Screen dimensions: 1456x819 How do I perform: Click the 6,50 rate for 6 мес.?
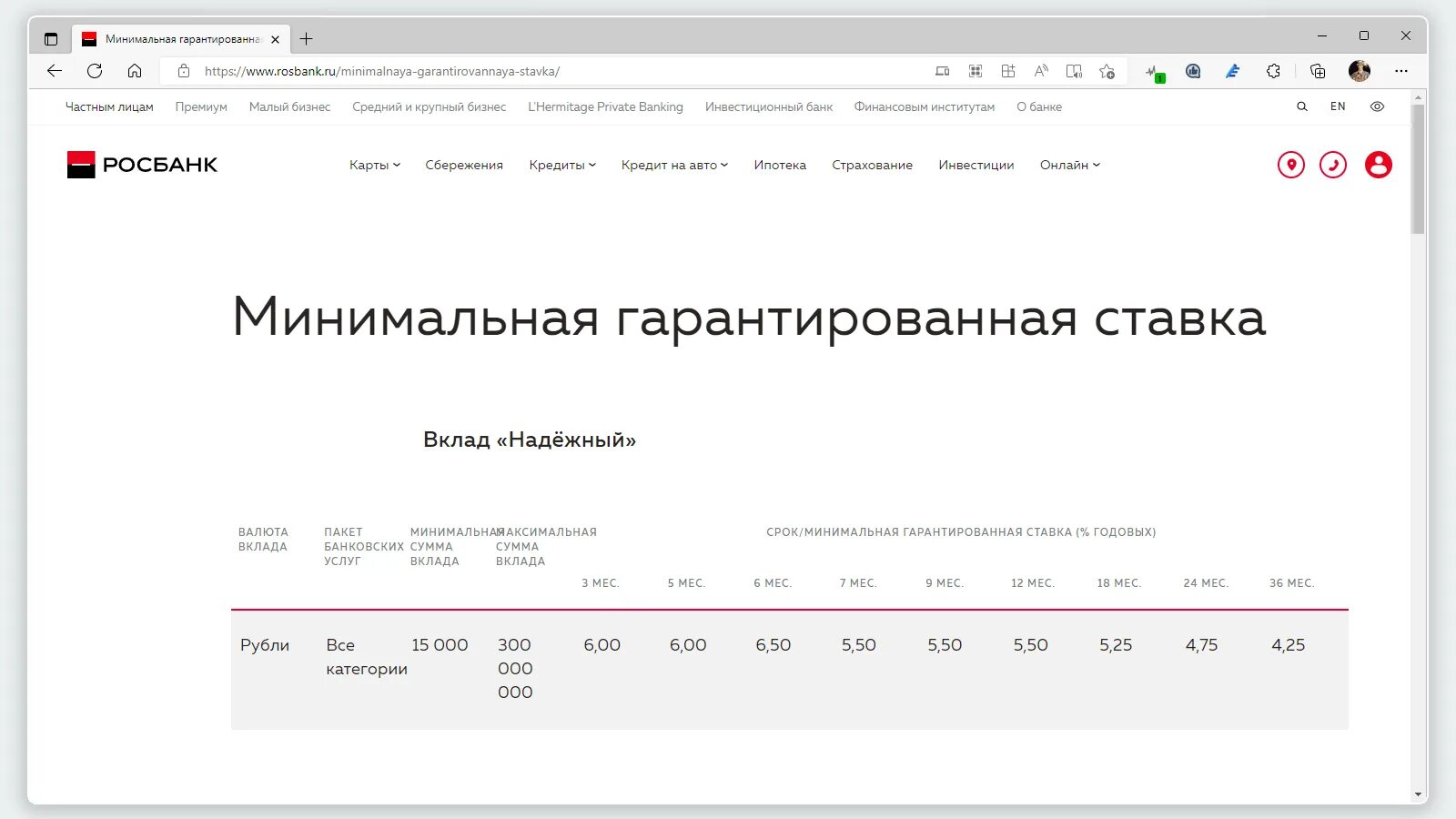point(773,645)
